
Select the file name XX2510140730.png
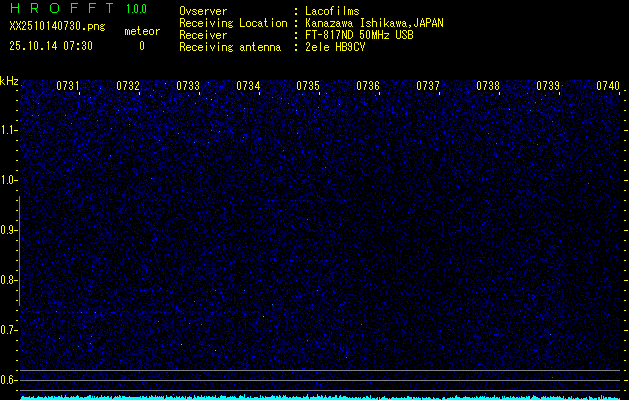tap(56, 27)
